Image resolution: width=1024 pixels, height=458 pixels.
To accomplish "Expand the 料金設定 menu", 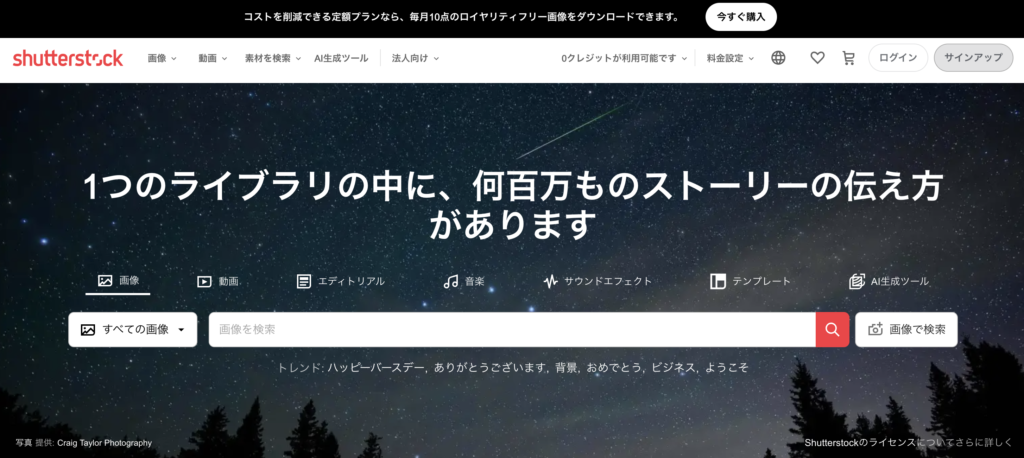I will point(730,58).
